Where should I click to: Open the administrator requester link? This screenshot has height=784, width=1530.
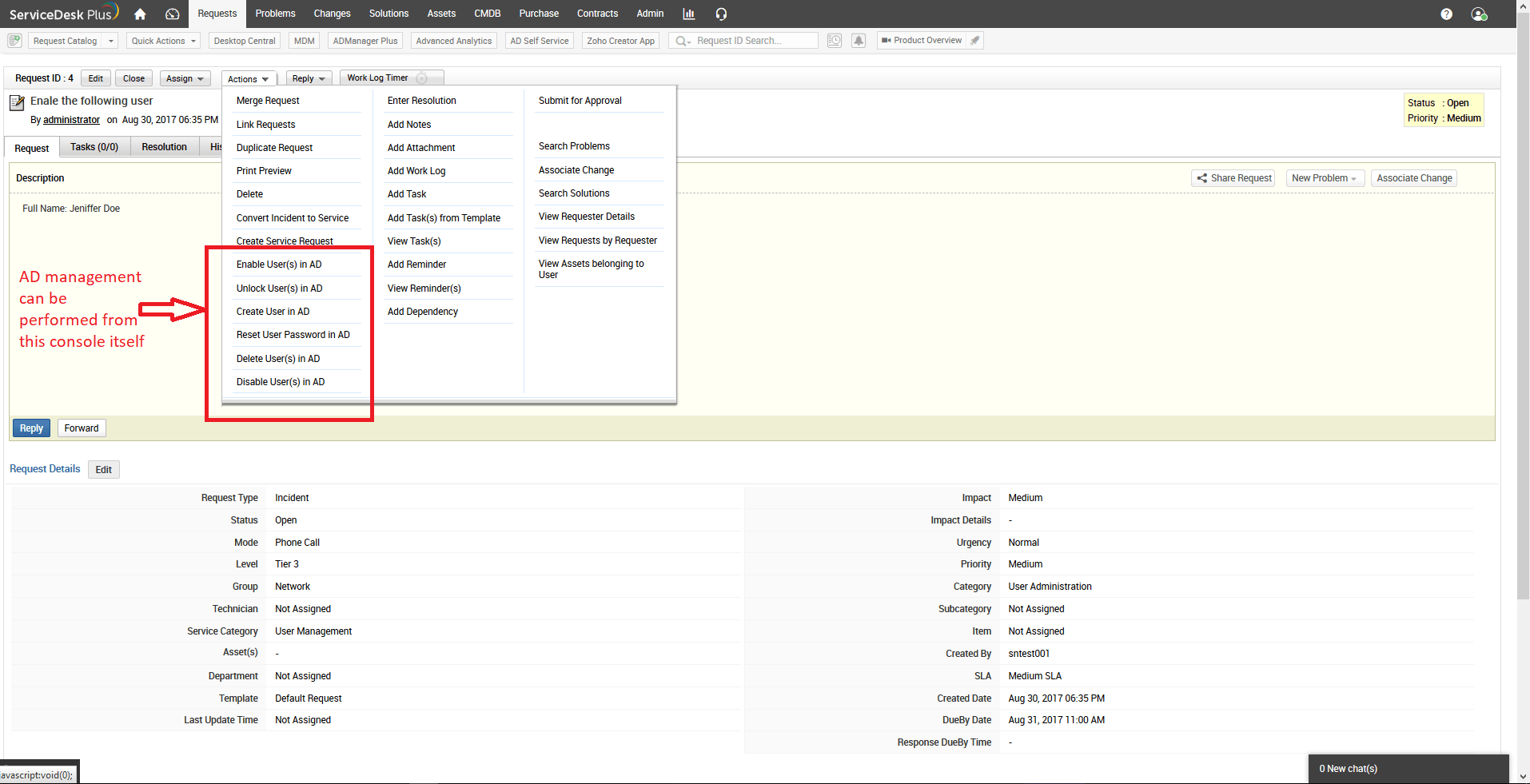[x=71, y=120]
